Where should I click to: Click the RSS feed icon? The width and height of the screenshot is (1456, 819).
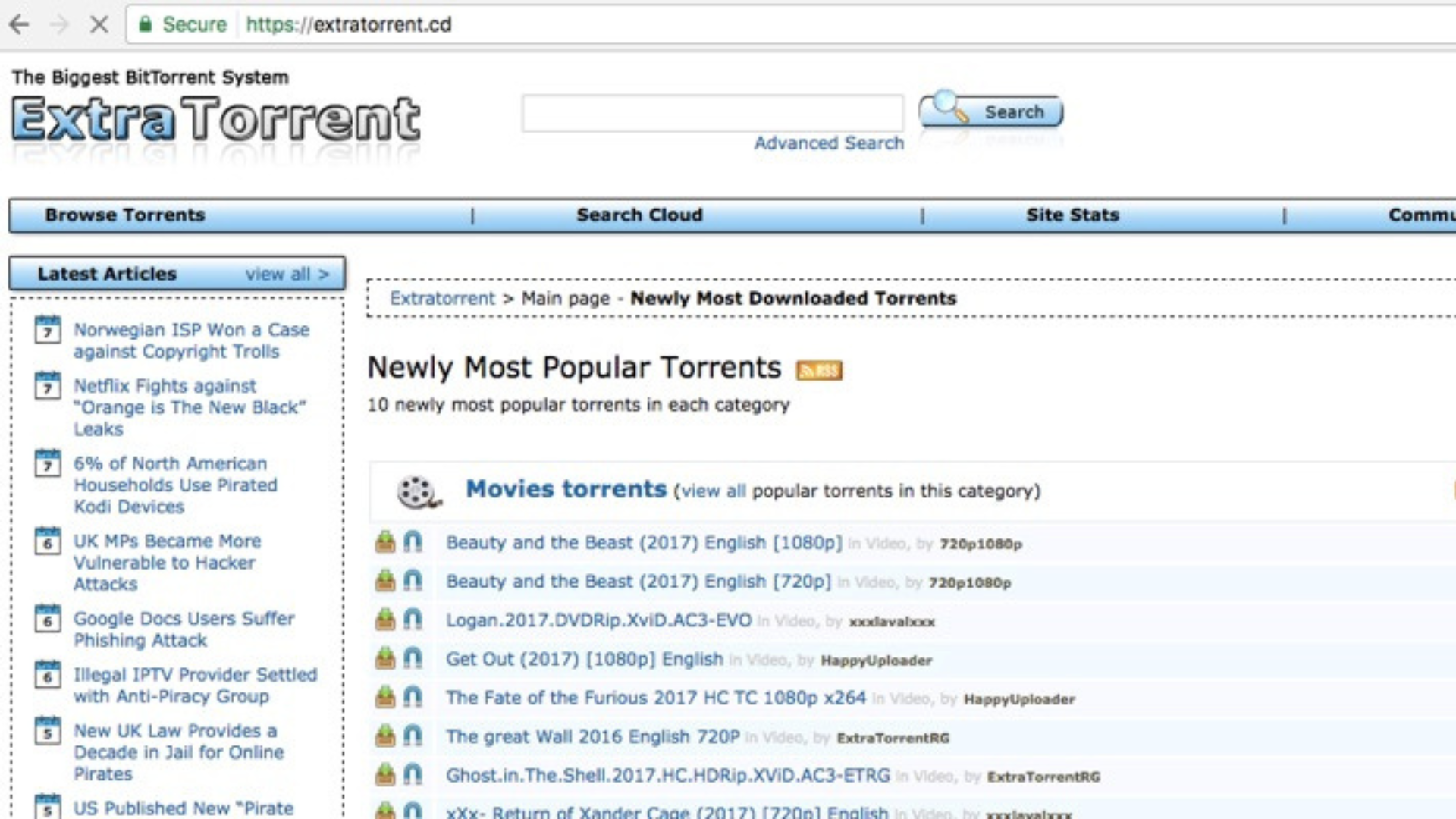pos(817,370)
